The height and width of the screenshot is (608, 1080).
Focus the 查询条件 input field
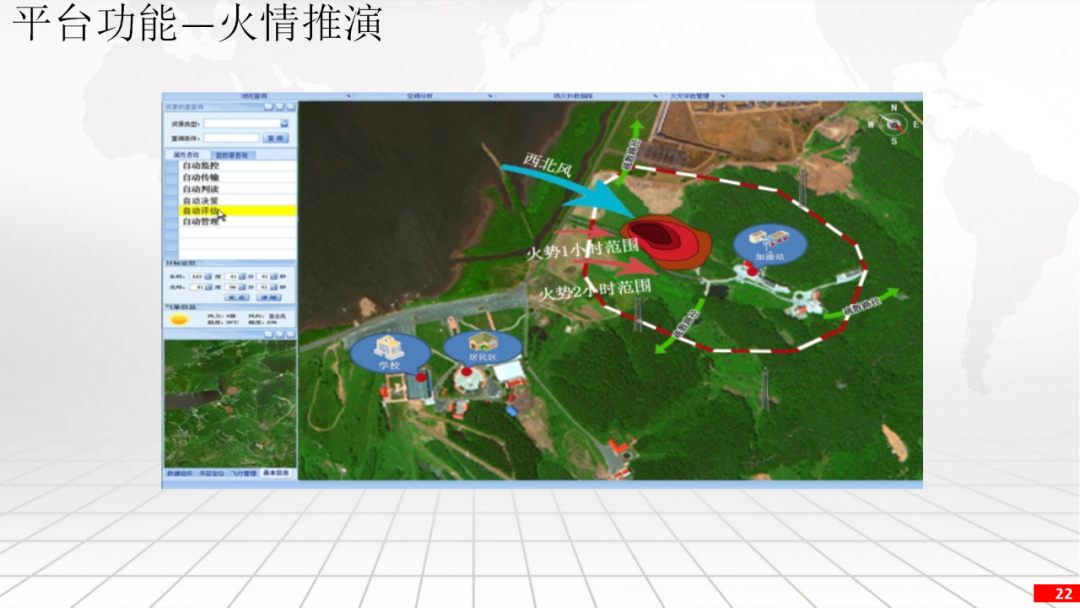coord(231,138)
